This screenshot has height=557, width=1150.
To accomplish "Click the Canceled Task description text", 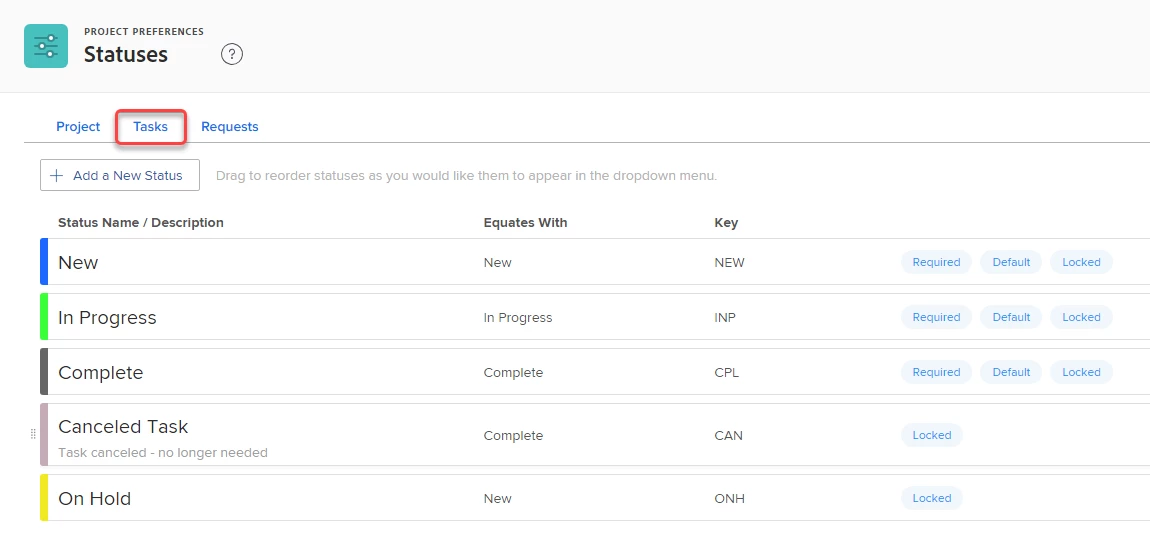I will (x=163, y=453).
